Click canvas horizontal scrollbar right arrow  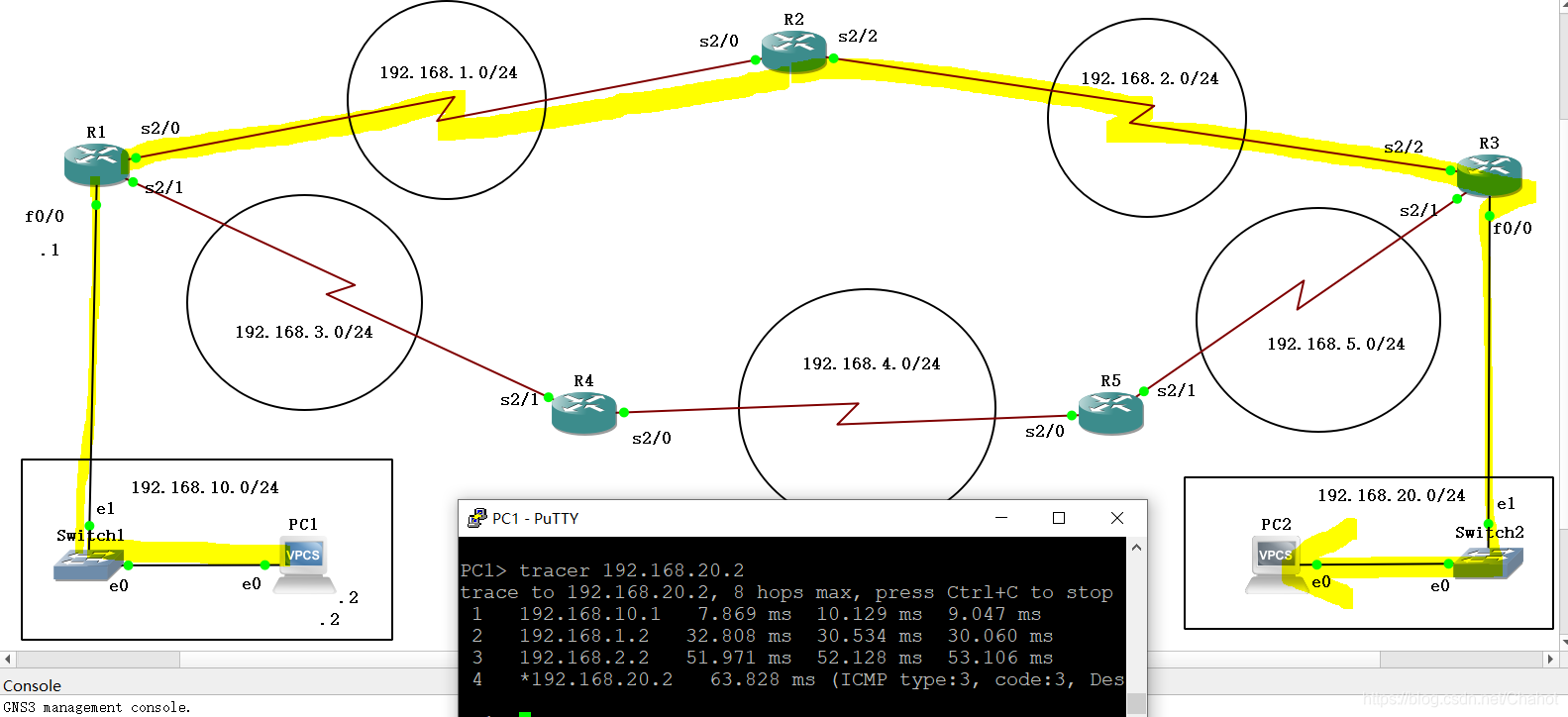pos(1550,659)
